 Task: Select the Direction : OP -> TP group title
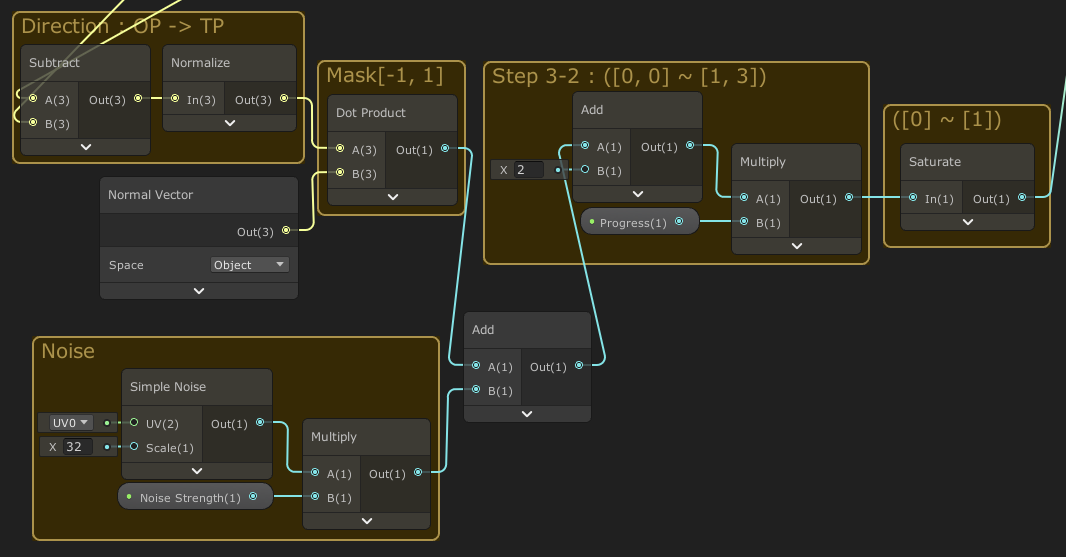pyautogui.click(x=122, y=26)
